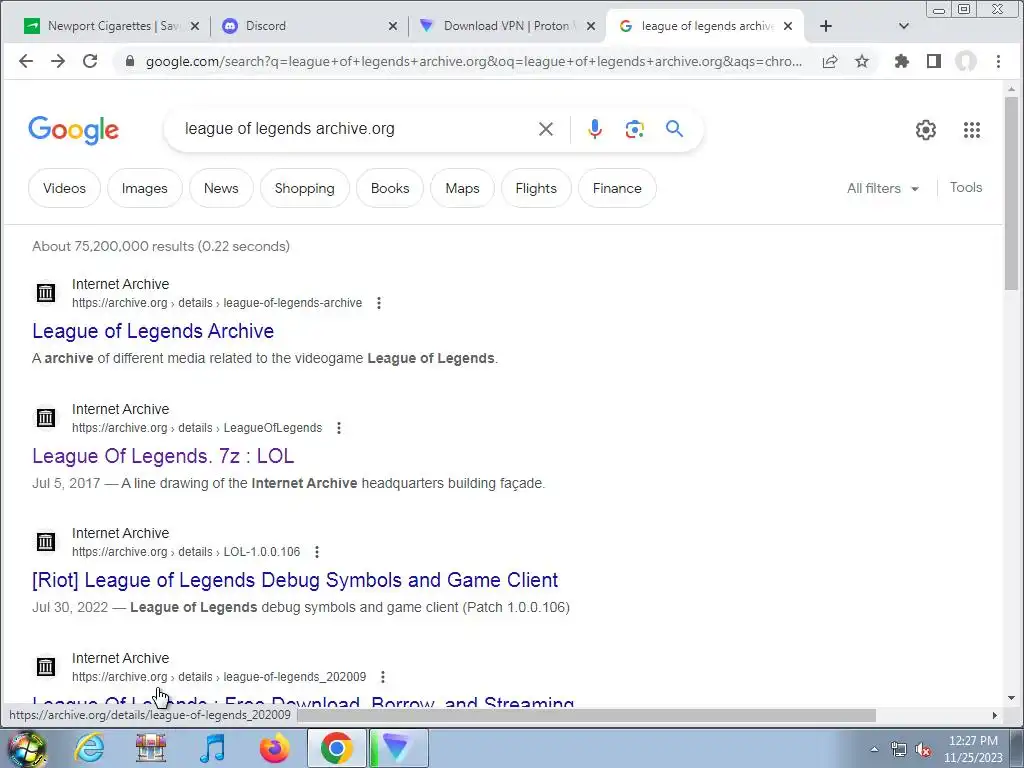Filter results by Maps
Image resolution: width=1024 pixels, height=768 pixels.
[462, 188]
